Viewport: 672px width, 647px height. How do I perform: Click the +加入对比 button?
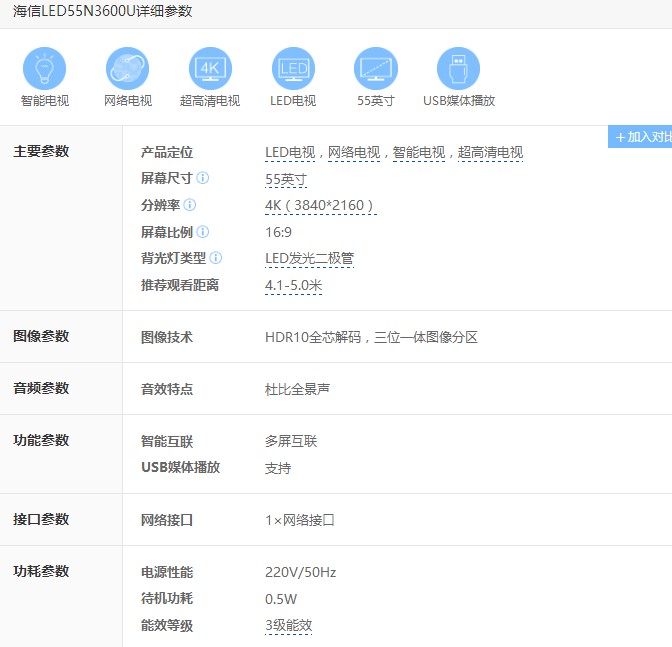tap(640, 137)
